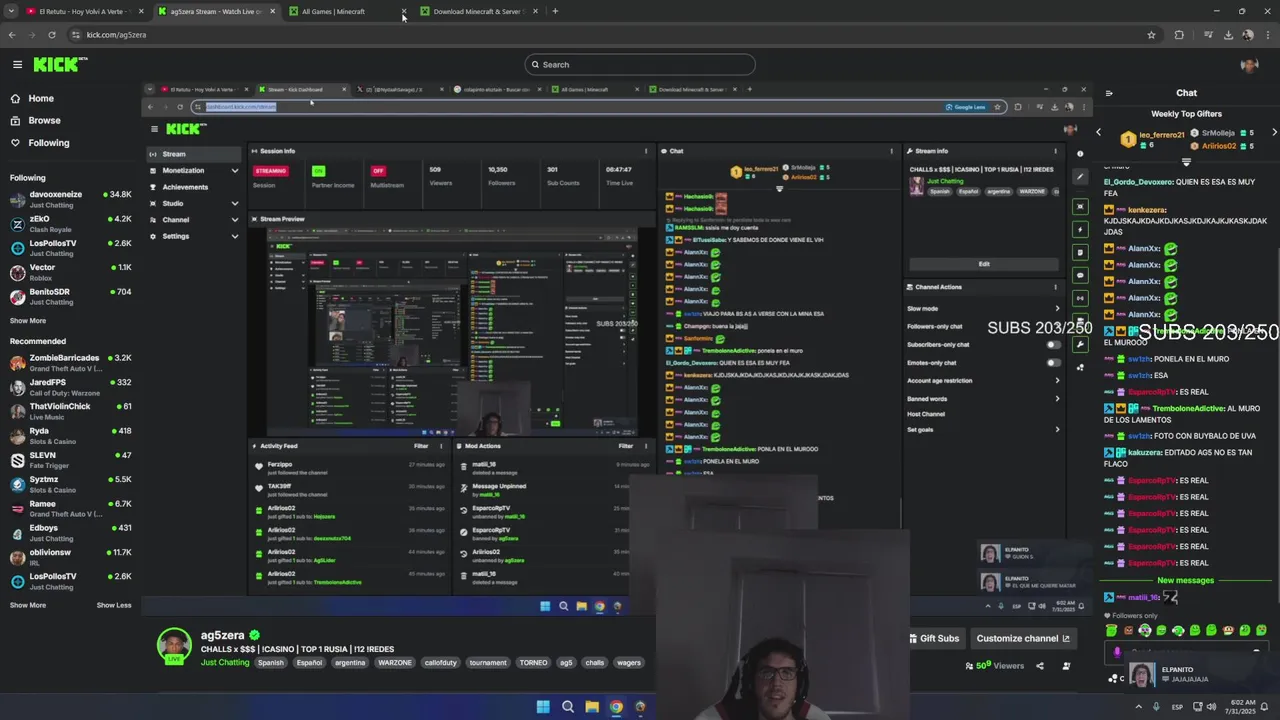Jump to New messages in chat
Image resolution: width=1280 pixels, height=720 pixels.
1185,580
